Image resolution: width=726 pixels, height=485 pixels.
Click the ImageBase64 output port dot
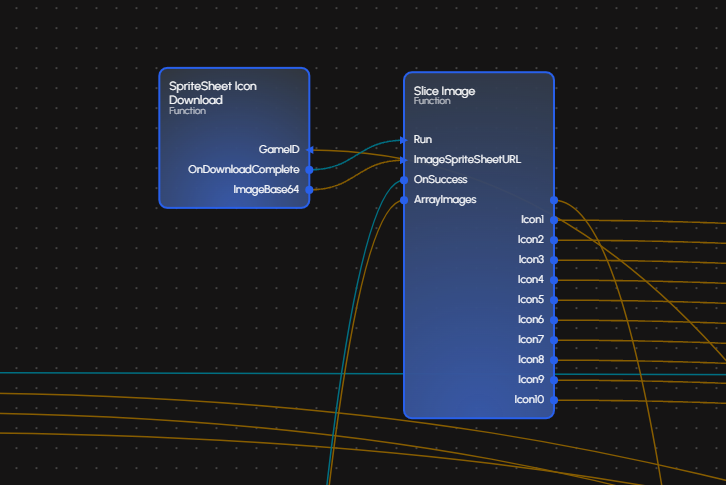(x=309, y=189)
